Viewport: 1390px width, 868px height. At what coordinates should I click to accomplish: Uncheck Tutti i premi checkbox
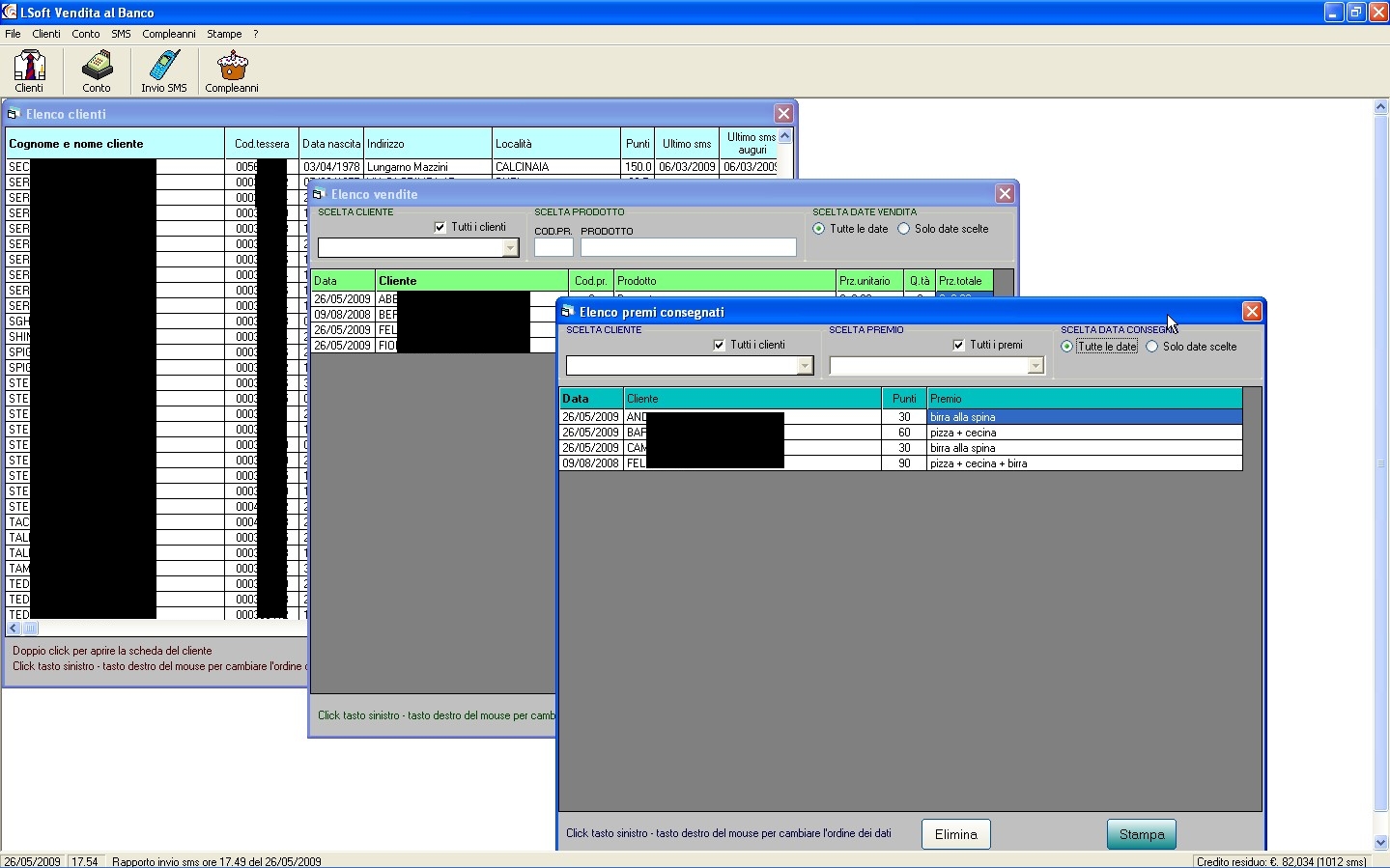point(958,345)
